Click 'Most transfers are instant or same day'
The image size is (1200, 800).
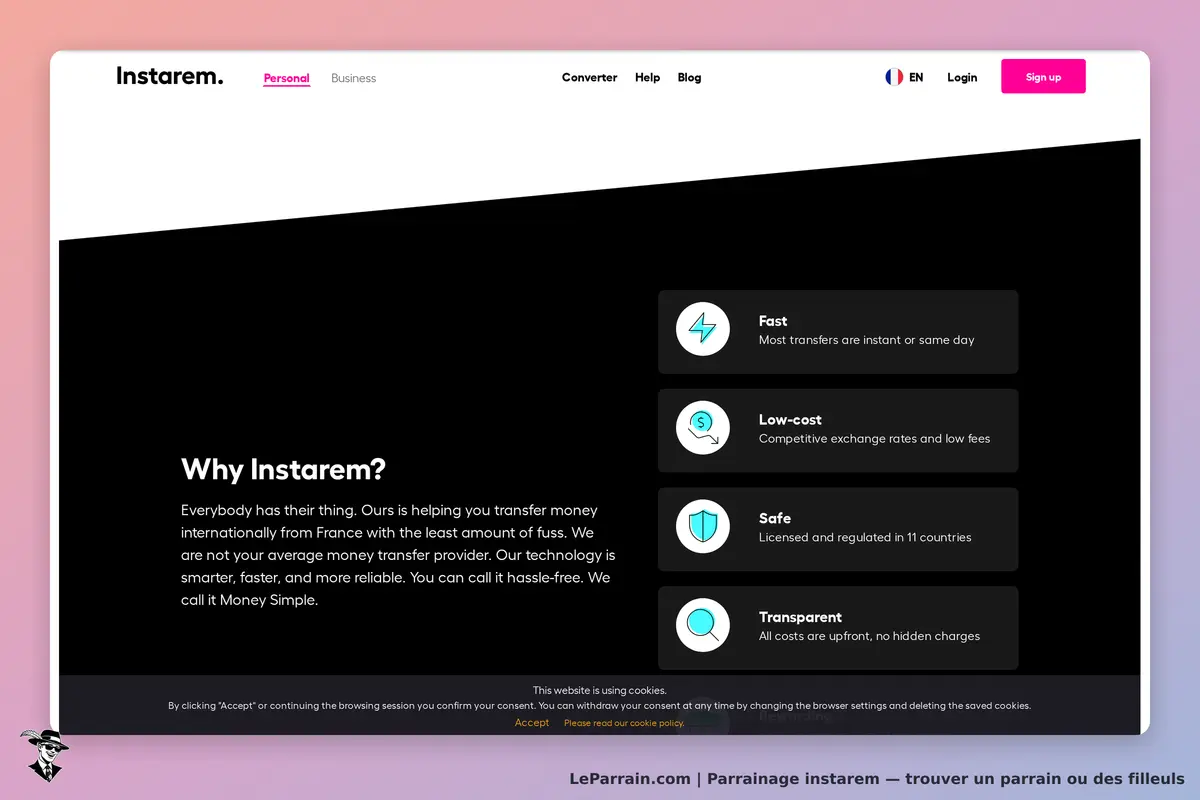pos(867,340)
